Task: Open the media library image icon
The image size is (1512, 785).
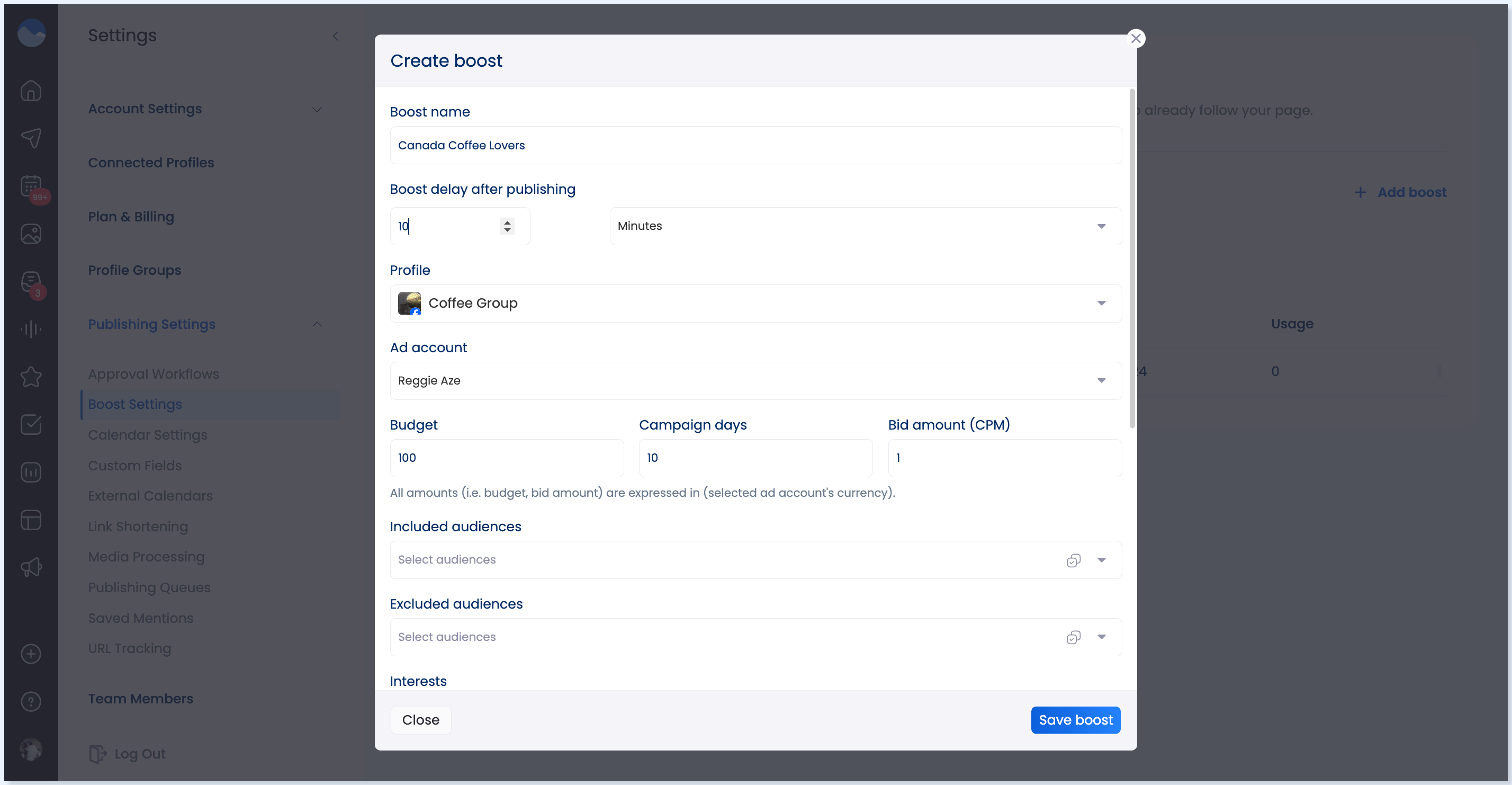Action: point(31,234)
